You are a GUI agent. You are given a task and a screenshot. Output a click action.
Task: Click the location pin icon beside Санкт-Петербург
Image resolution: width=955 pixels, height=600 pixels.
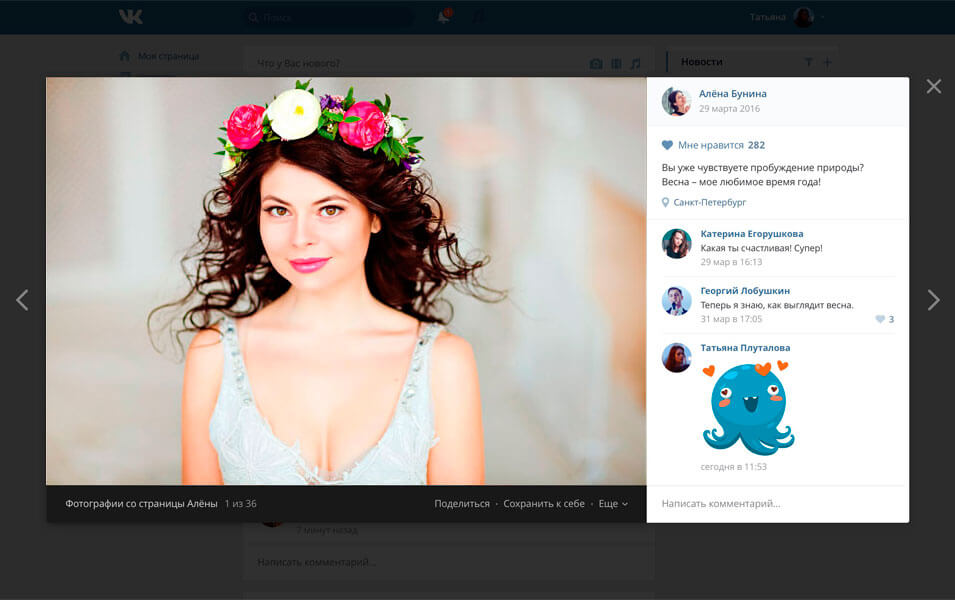pyautogui.click(x=665, y=202)
